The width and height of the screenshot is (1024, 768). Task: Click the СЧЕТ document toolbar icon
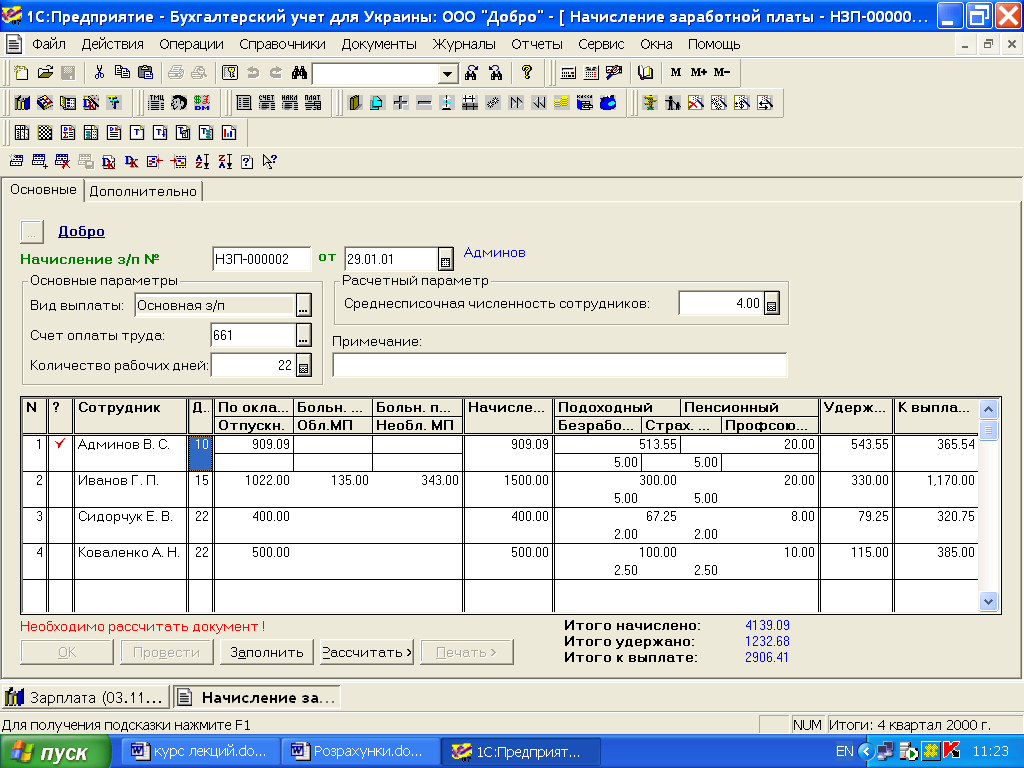coord(266,103)
